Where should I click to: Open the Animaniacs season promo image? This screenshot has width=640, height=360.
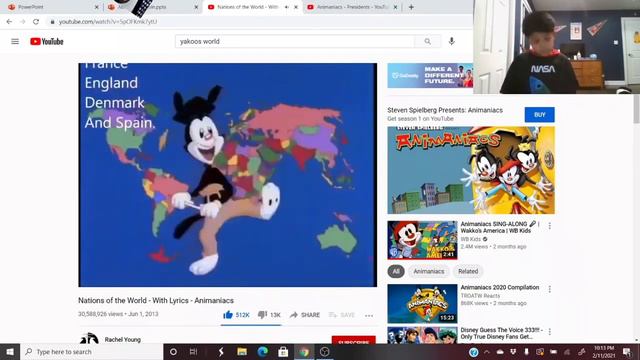[x=471, y=170]
